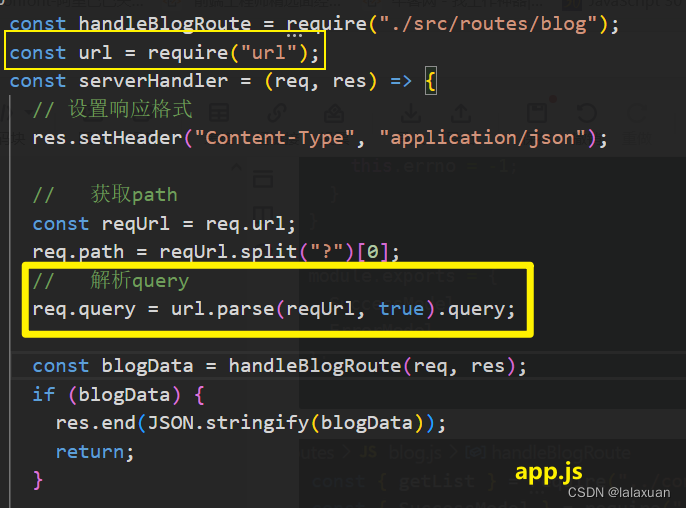This screenshot has height=508, width=686.
Task: Click the faint layout panel icon below chevron
Action: [263, 179]
